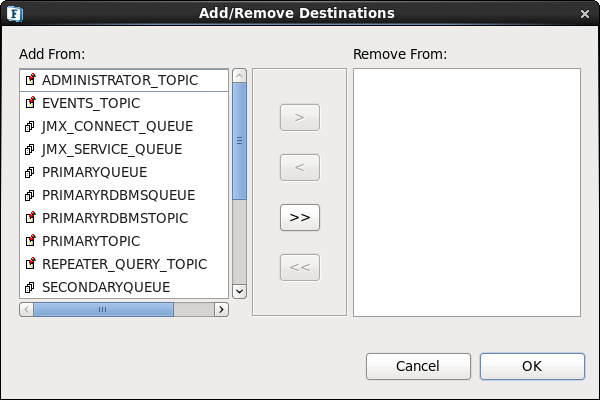
Task: Click the list's scroll down arrow
Action: click(x=240, y=291)
